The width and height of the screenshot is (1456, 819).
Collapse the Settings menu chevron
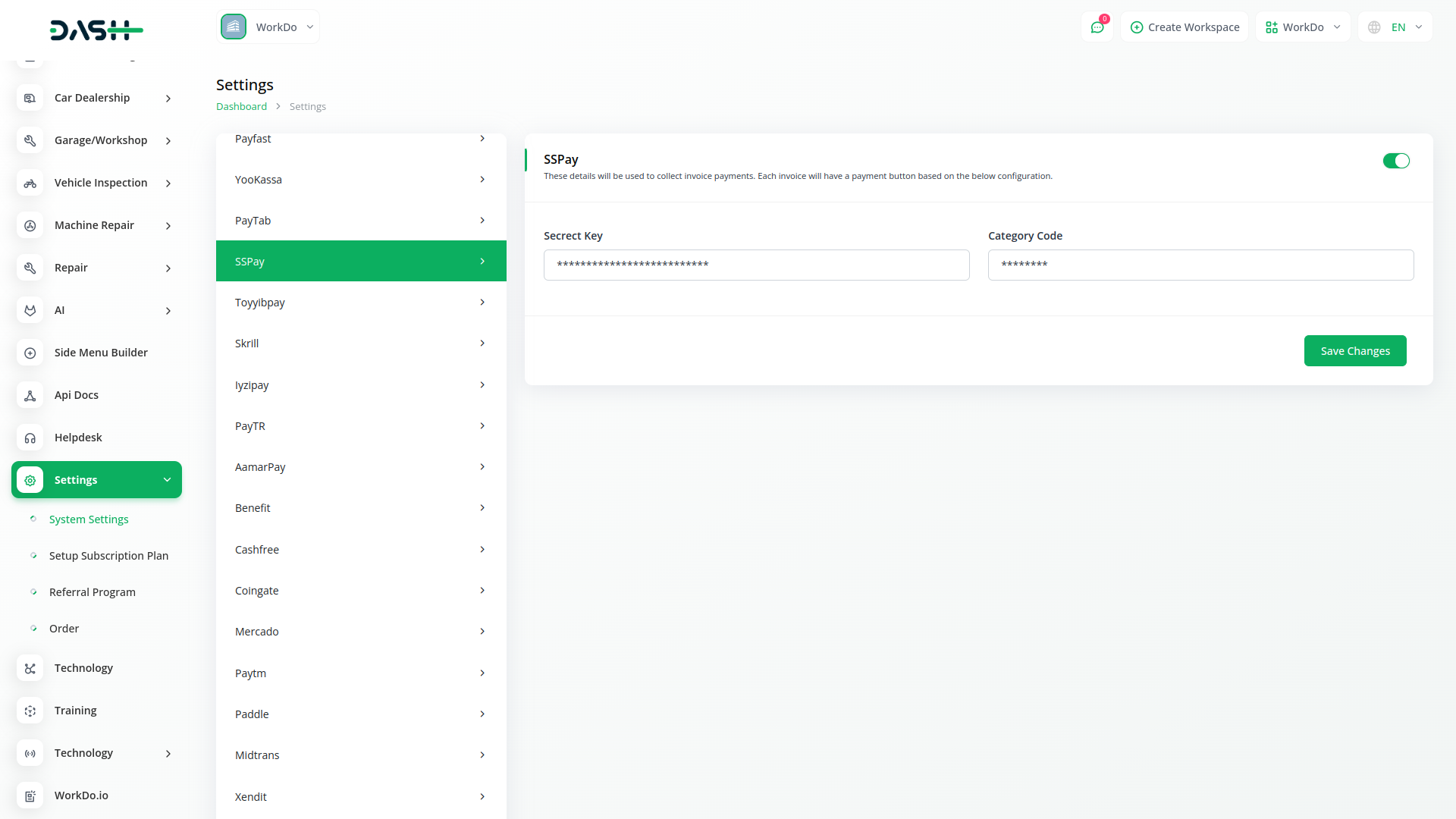pyautogui.click(x=168, y=480)
